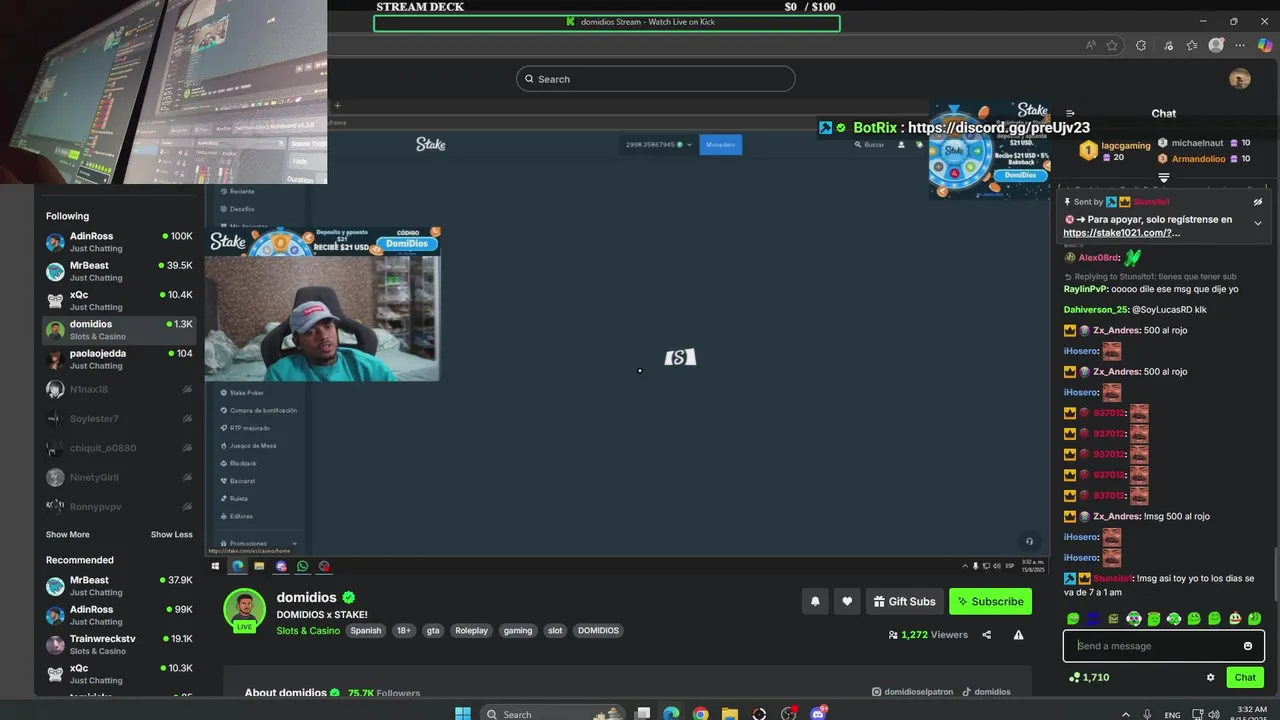Select the slot tag
Screen dimensions: 1280x720
coord(555,631)
